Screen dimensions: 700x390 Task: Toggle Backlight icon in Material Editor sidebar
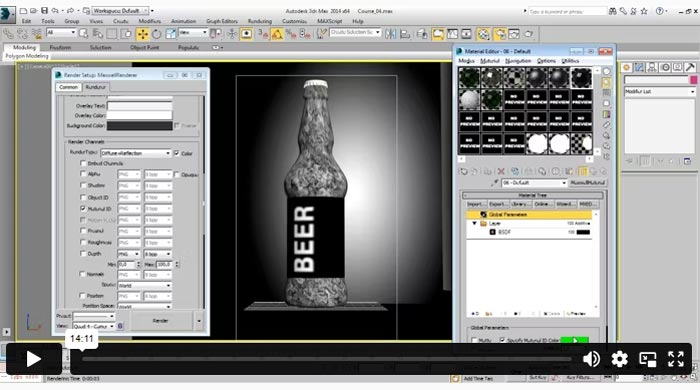pyautogui.click(x=606, y=82)
